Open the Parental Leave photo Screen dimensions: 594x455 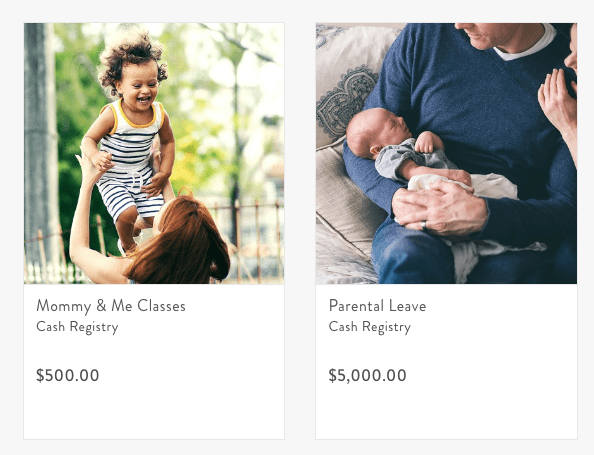446,153
